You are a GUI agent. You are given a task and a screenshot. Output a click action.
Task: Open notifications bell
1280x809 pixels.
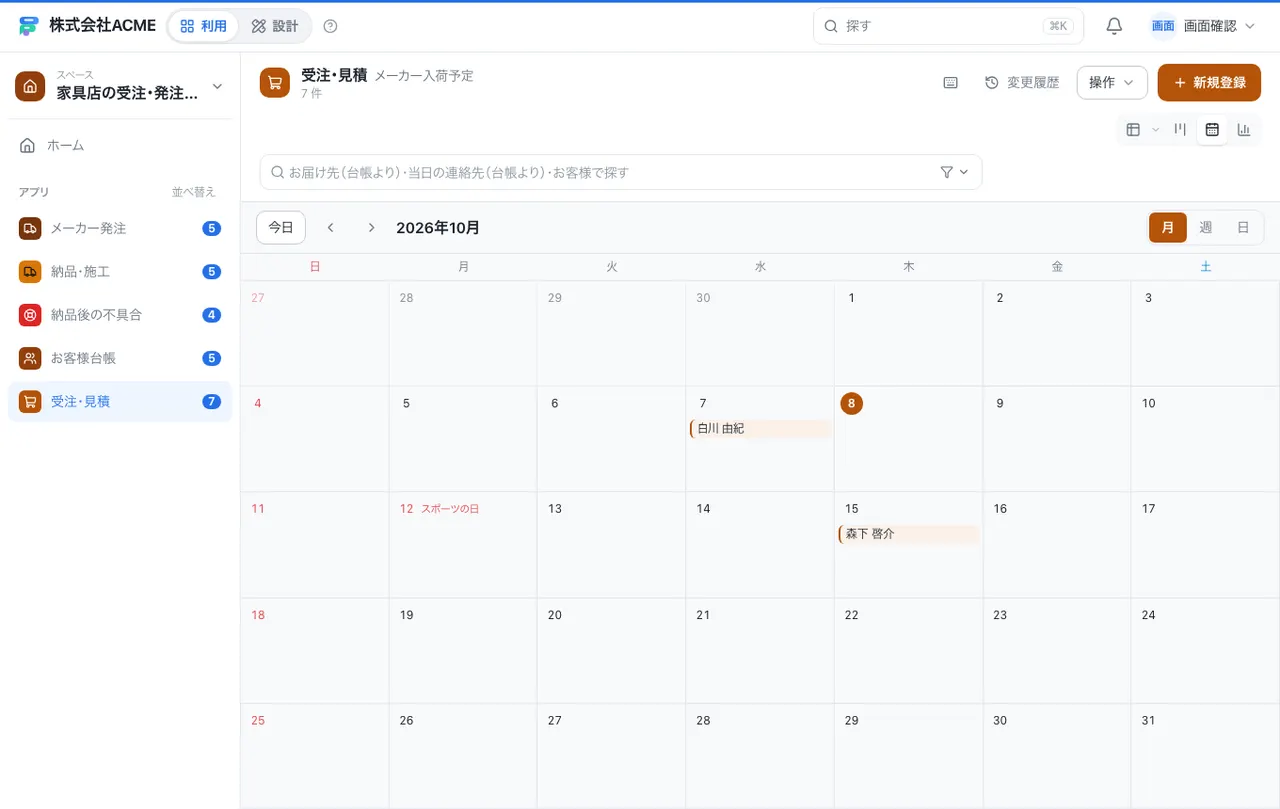1114,26
